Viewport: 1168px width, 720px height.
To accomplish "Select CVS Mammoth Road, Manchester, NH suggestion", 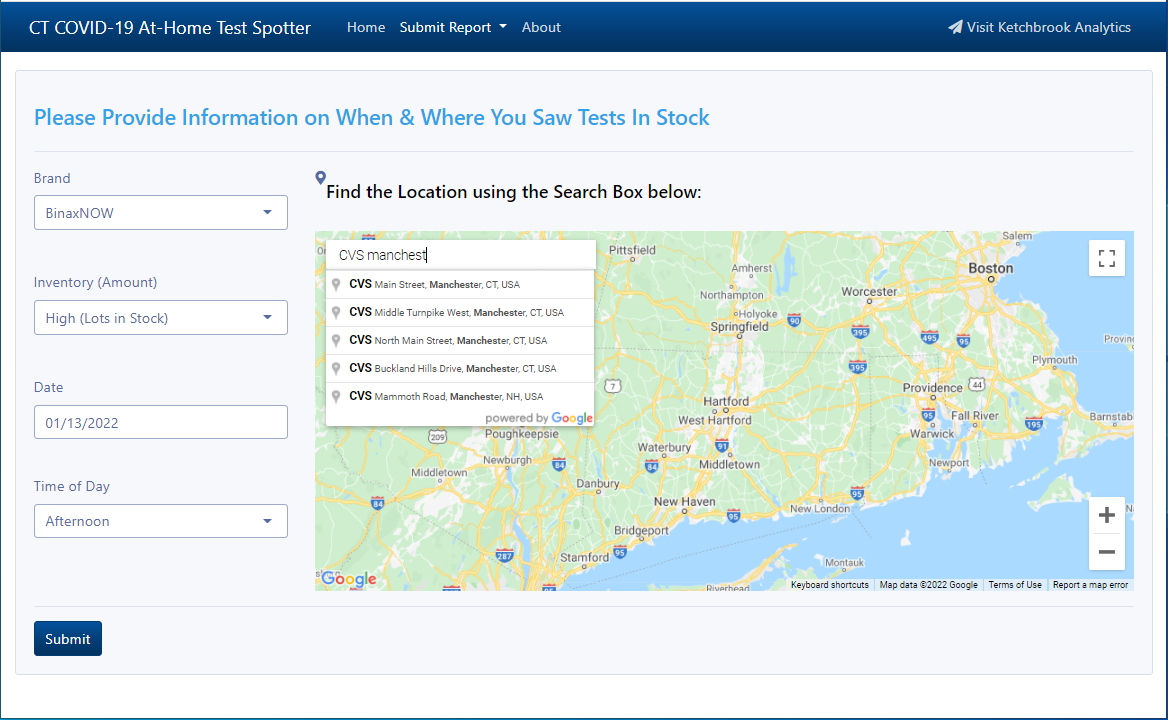I will click(460, 396).
